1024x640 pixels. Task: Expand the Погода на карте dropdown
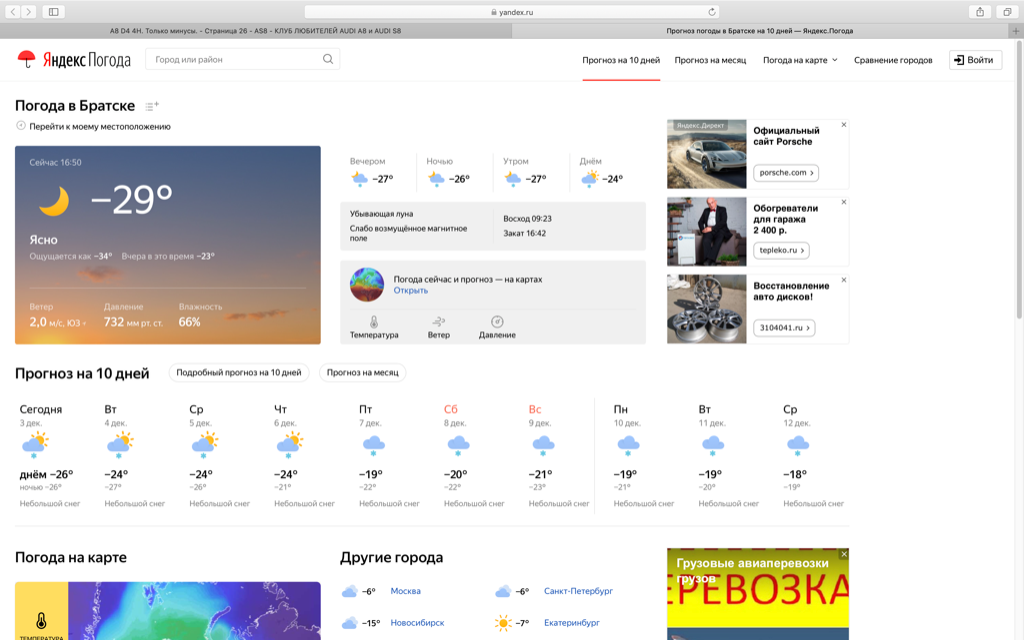pos(800,60)
